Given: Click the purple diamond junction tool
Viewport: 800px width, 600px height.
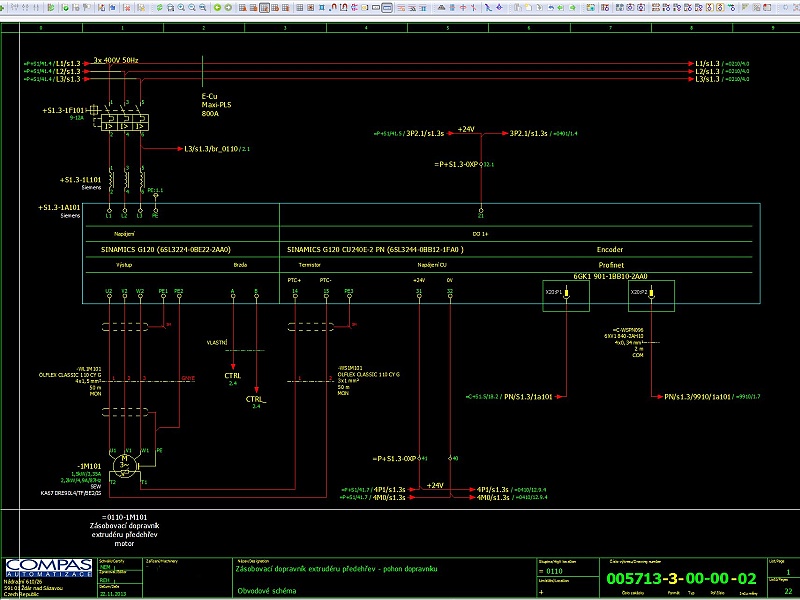Looking at the screenshot, I should (x=499, y=8).
